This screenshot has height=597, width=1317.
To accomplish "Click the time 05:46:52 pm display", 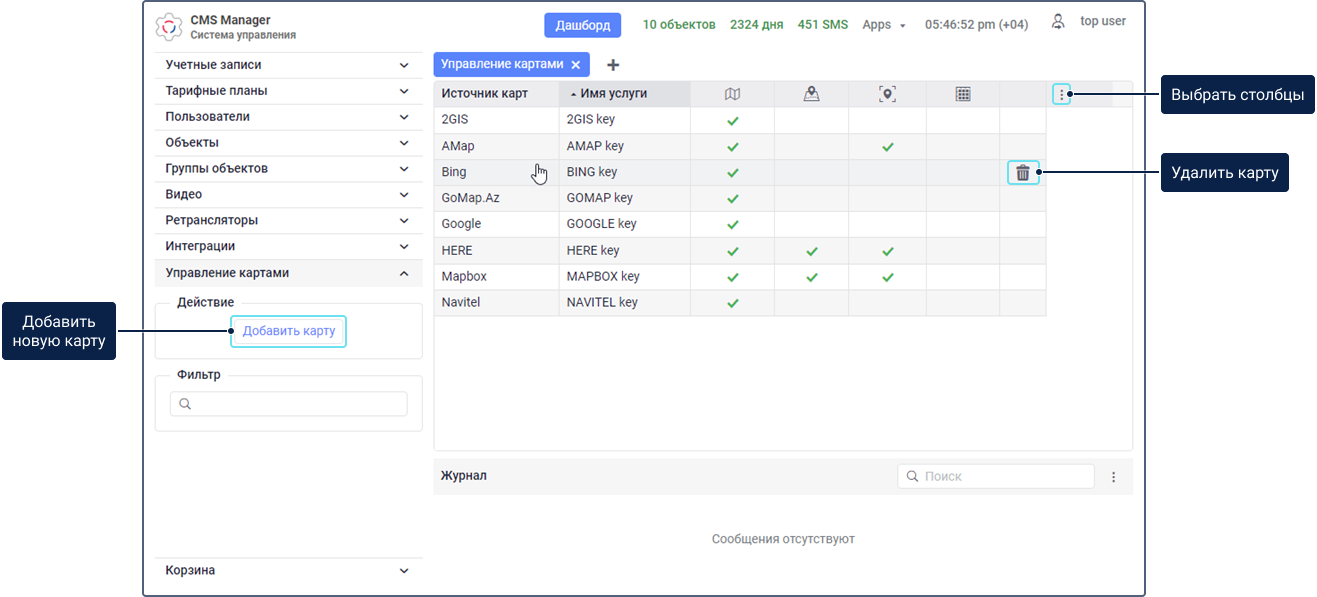I will point(976,25).
